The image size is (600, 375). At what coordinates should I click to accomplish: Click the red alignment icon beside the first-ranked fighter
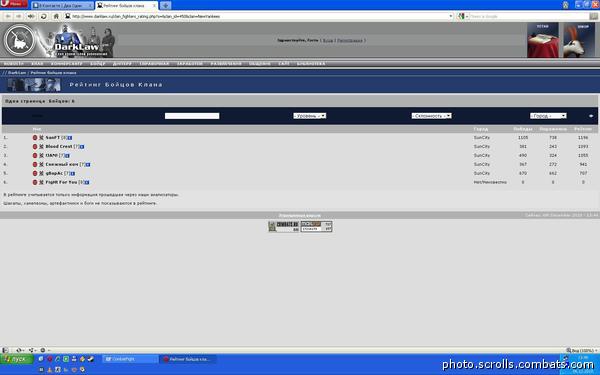tap(35, 138)
